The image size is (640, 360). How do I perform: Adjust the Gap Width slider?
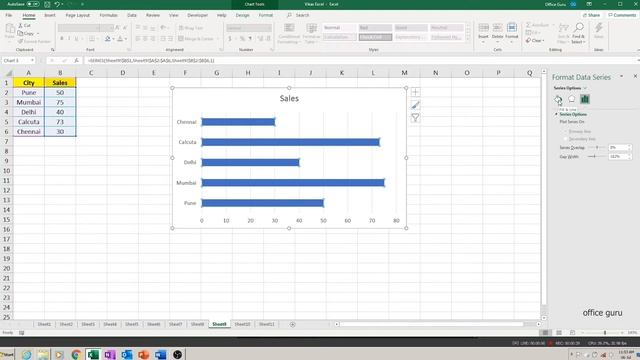[x=596, y=156]
